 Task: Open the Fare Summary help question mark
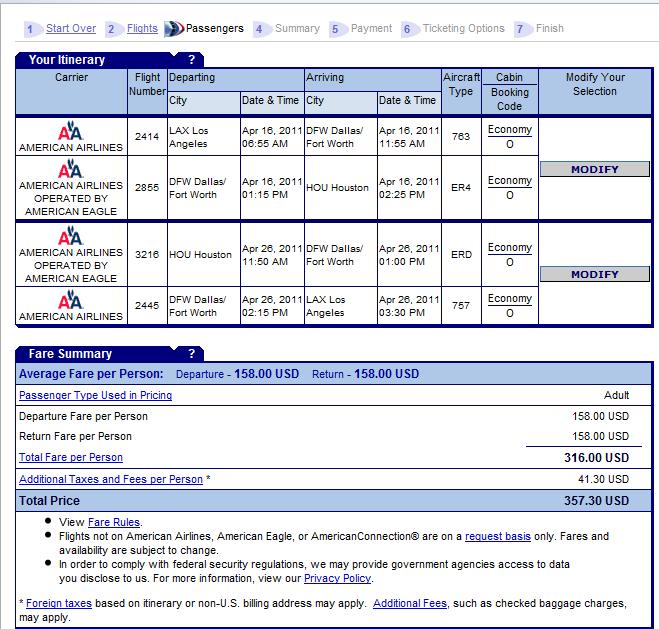(x=192, y=354)
